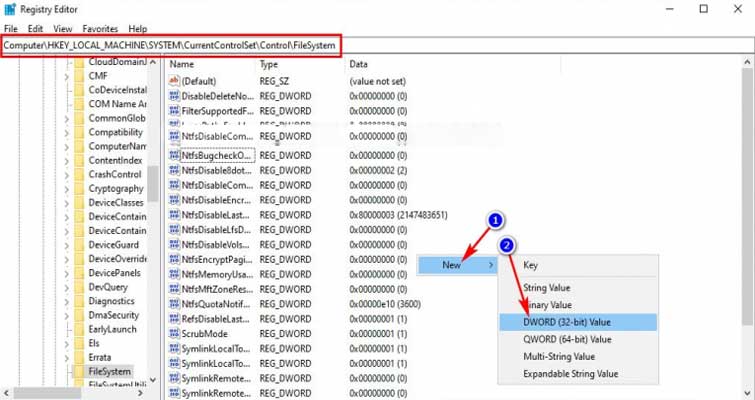Expand the Errata tree node chevron
The image size is (755, 400).
click(x=67, y=358)
